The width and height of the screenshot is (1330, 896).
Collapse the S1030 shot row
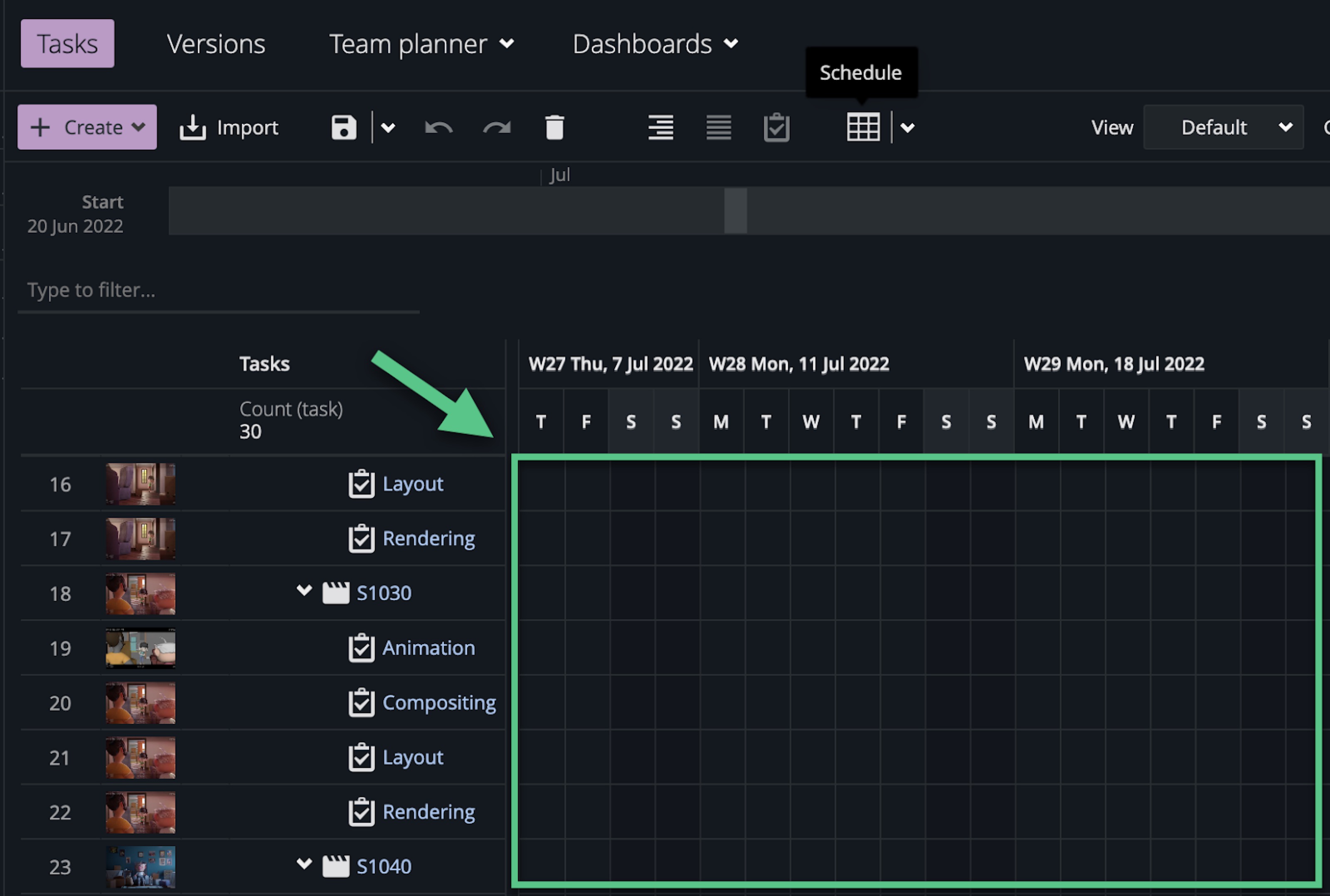(x=304, y=591)
